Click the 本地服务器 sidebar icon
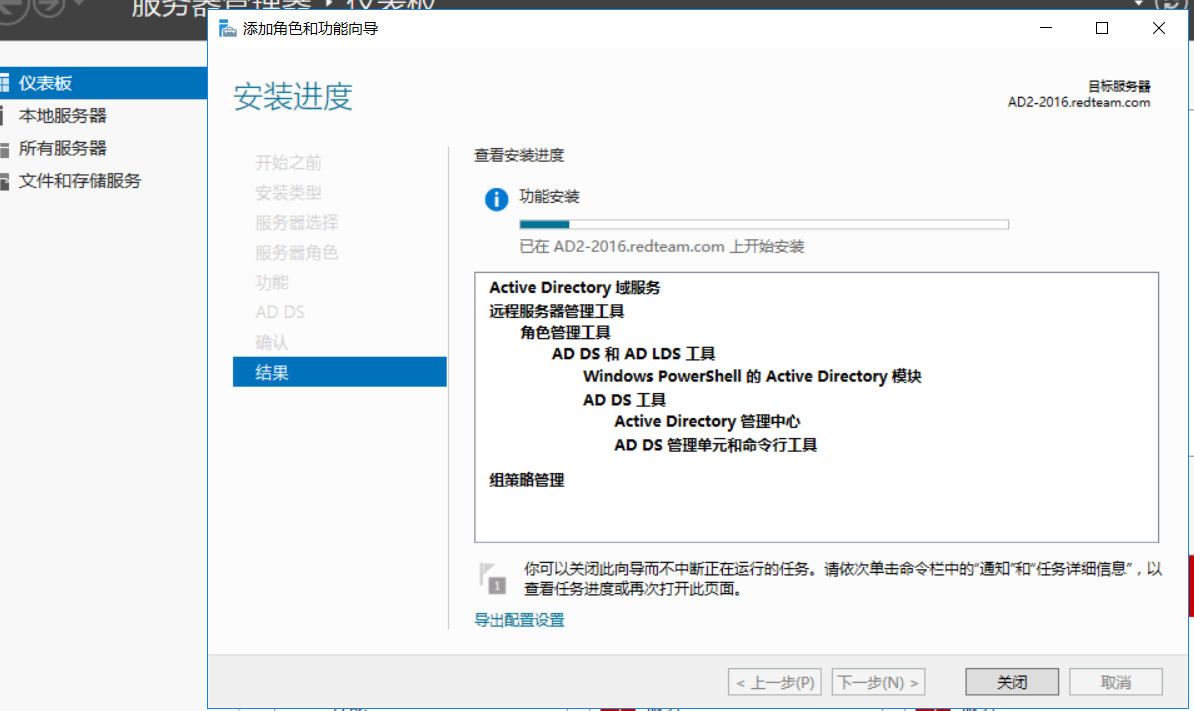 coord(3,116)
